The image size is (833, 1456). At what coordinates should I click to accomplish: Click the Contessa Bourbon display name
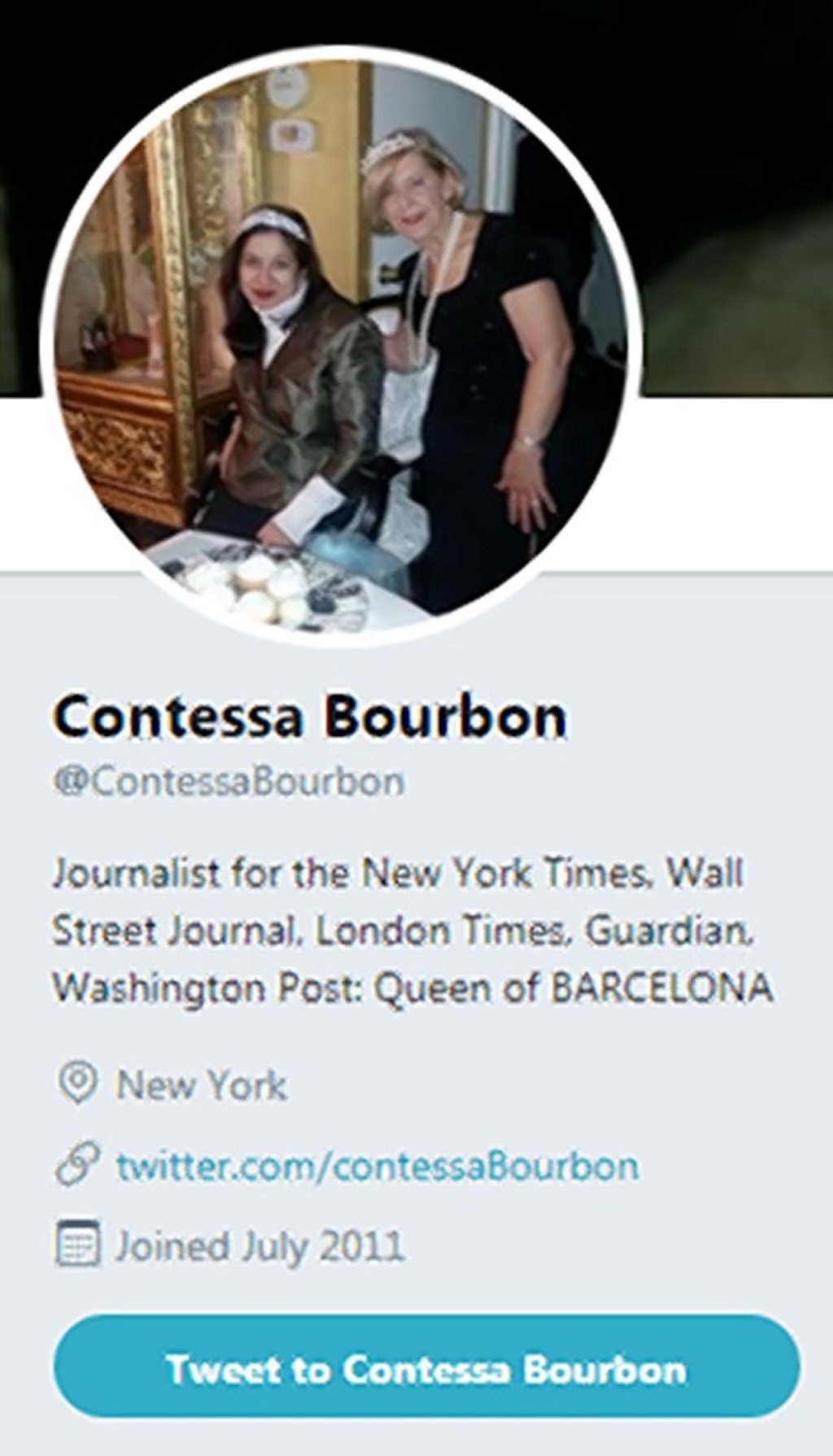[310, 717]
